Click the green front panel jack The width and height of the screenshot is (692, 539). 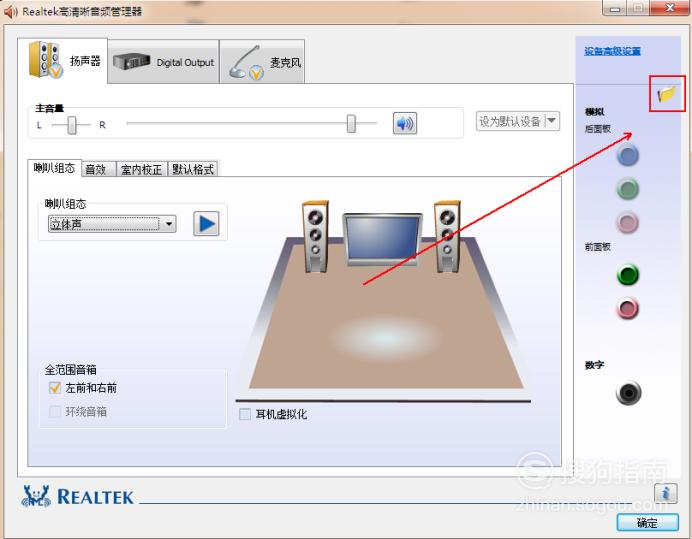point(628,275)
